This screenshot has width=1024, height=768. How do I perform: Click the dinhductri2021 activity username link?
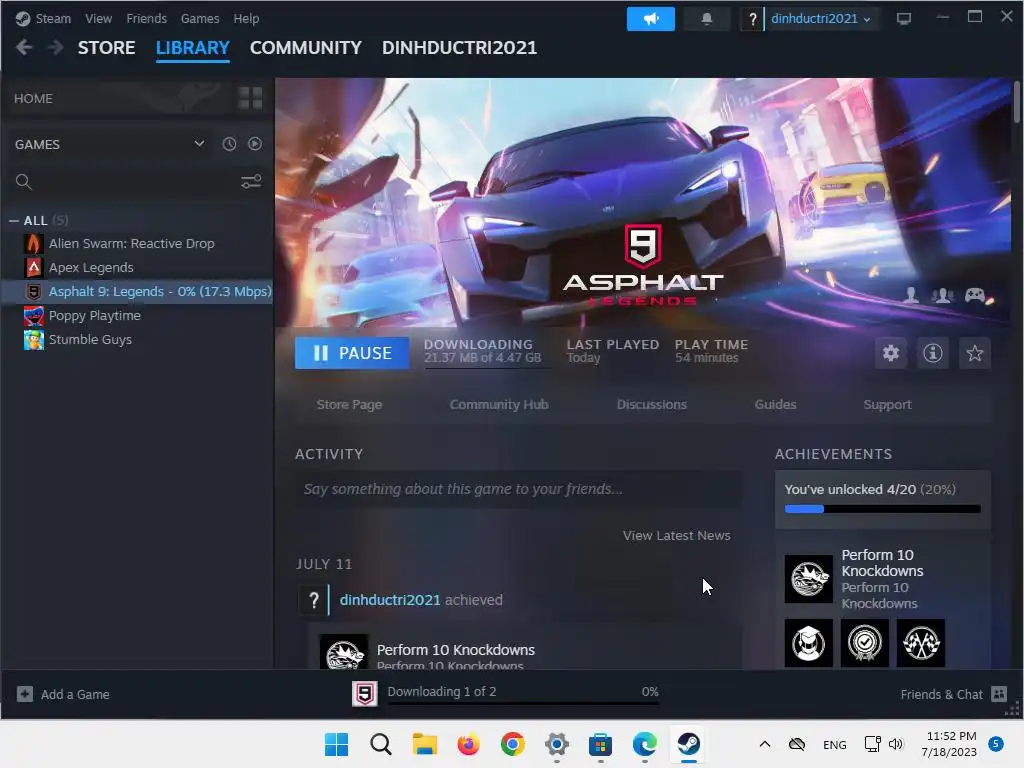pyautogui.click(x=390, y=600)
